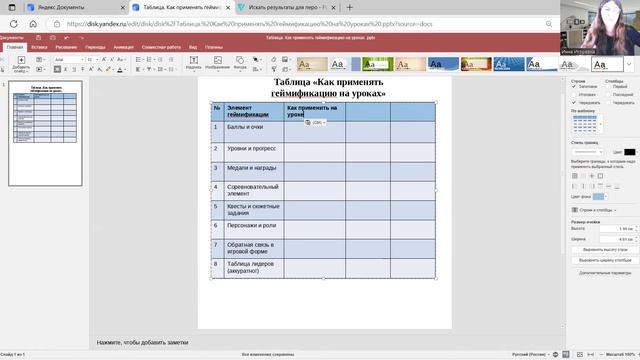
Task: Open a new browser tab
Action: tap(350, 7)
